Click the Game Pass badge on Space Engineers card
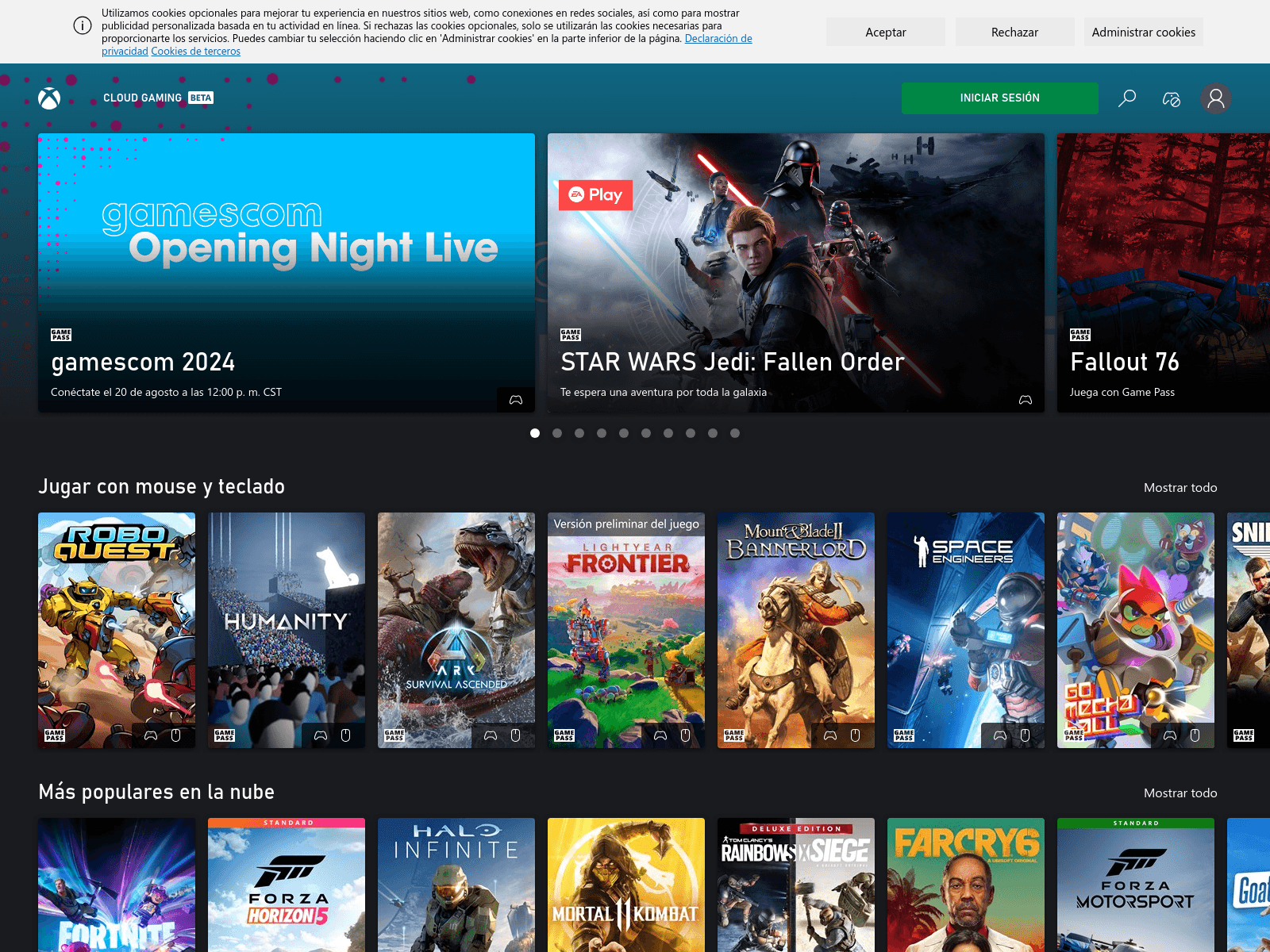The height and width of the screenshot is (952, 1270). pos(904,735)
